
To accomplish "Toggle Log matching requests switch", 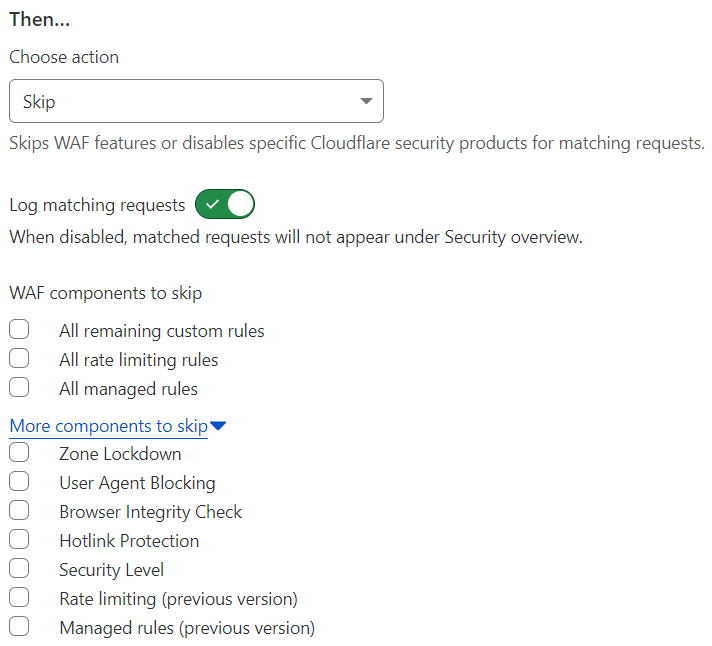I will point(225,205).
